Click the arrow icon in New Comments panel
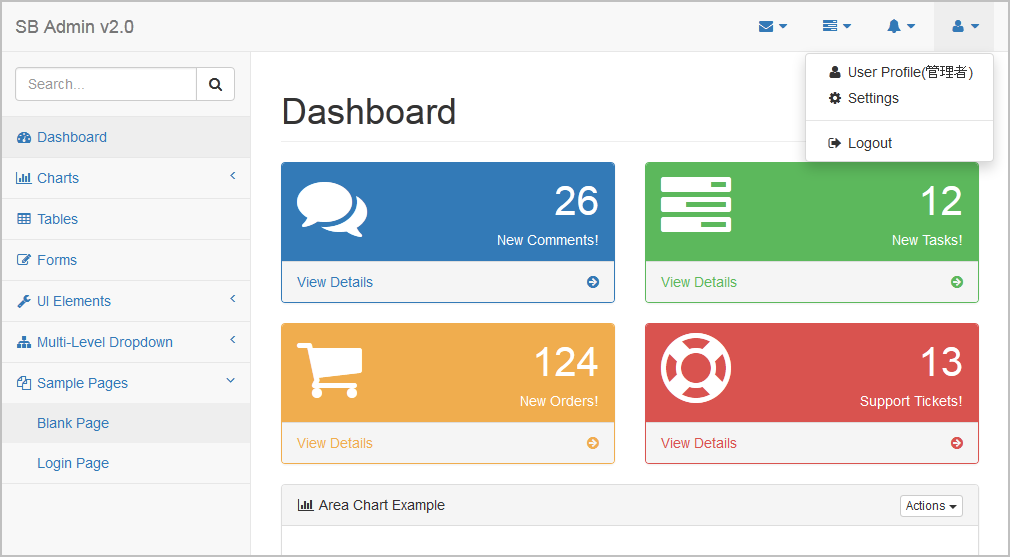Image resolution: width=1010 pixels, height=557 pixels. 593,282
